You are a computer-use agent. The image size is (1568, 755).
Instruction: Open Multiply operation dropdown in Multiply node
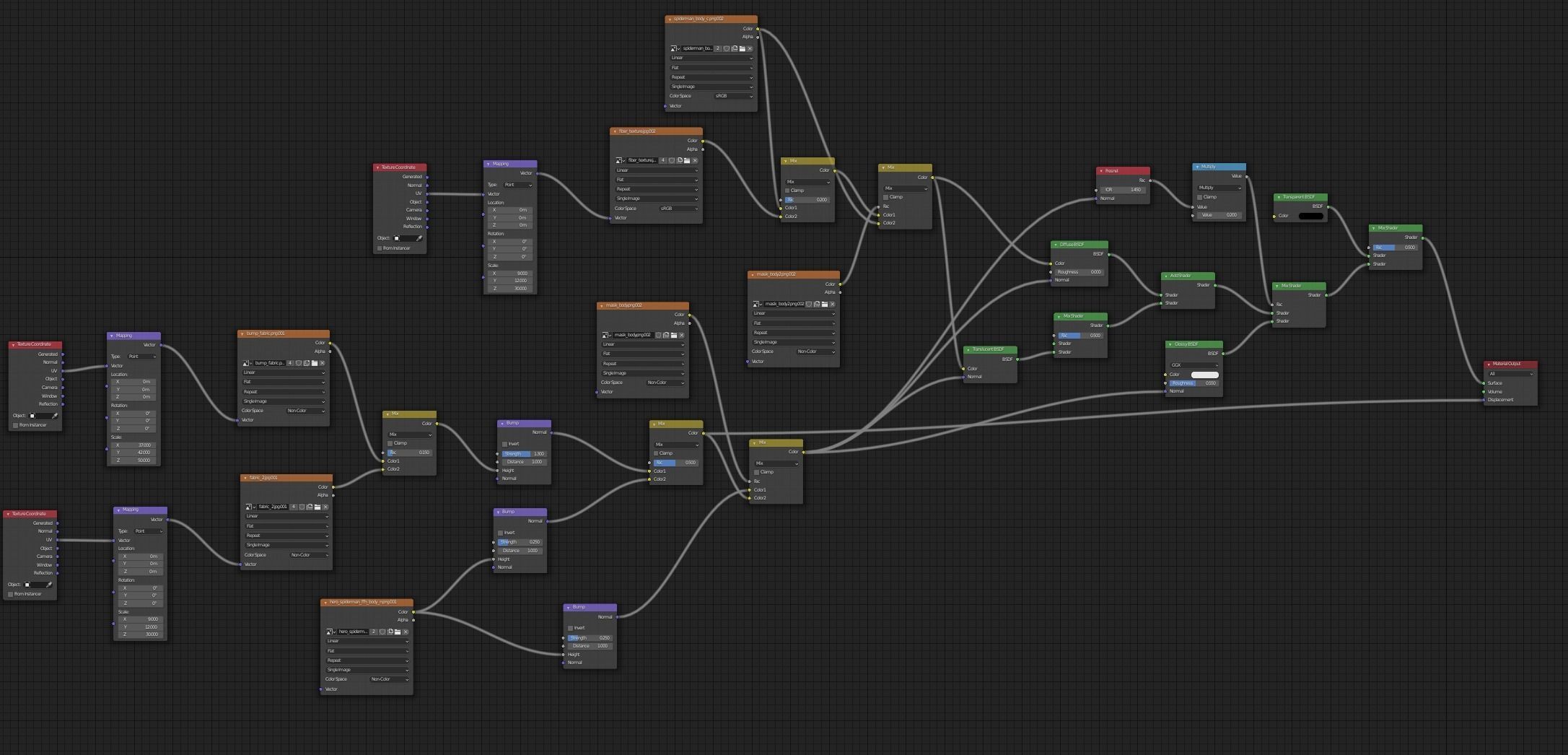tap(1219, 188)
